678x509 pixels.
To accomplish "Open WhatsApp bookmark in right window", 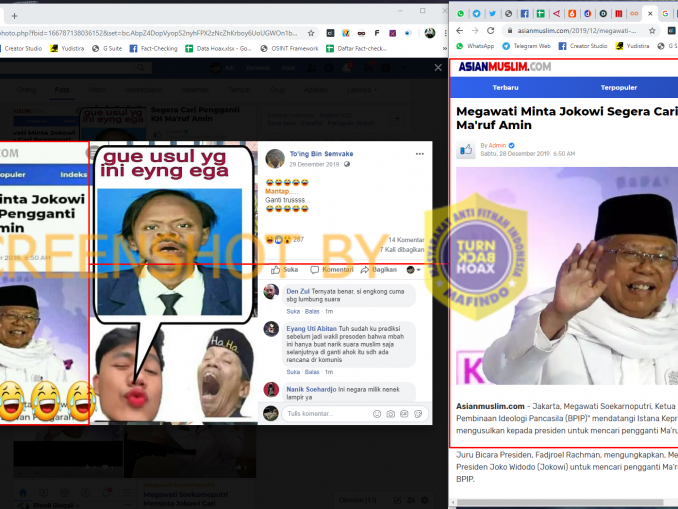I will click(475, 46).
